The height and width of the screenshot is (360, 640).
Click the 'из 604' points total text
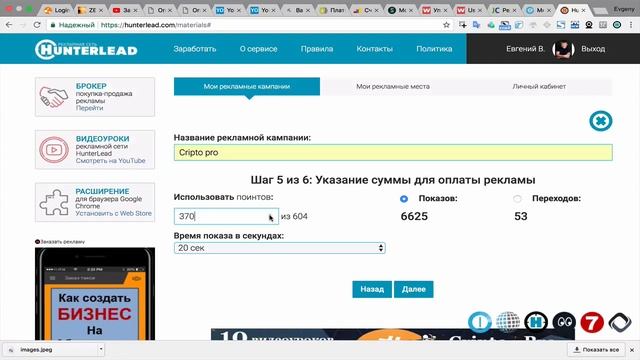(294, 216)
